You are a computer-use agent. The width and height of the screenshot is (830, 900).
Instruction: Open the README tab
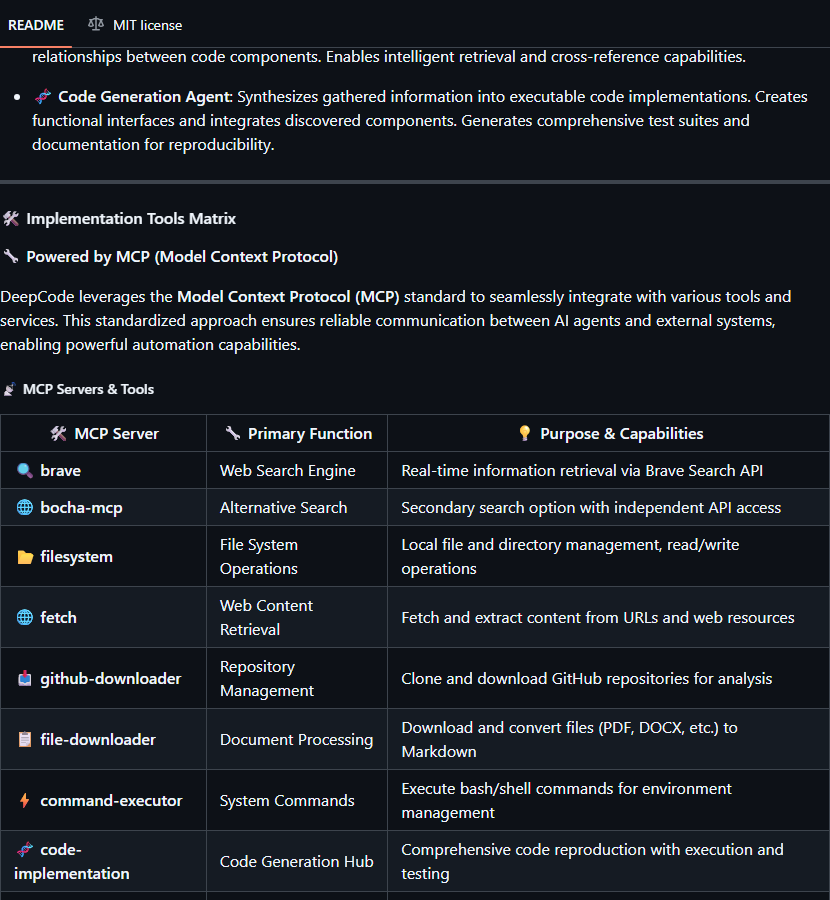point(36,25)
